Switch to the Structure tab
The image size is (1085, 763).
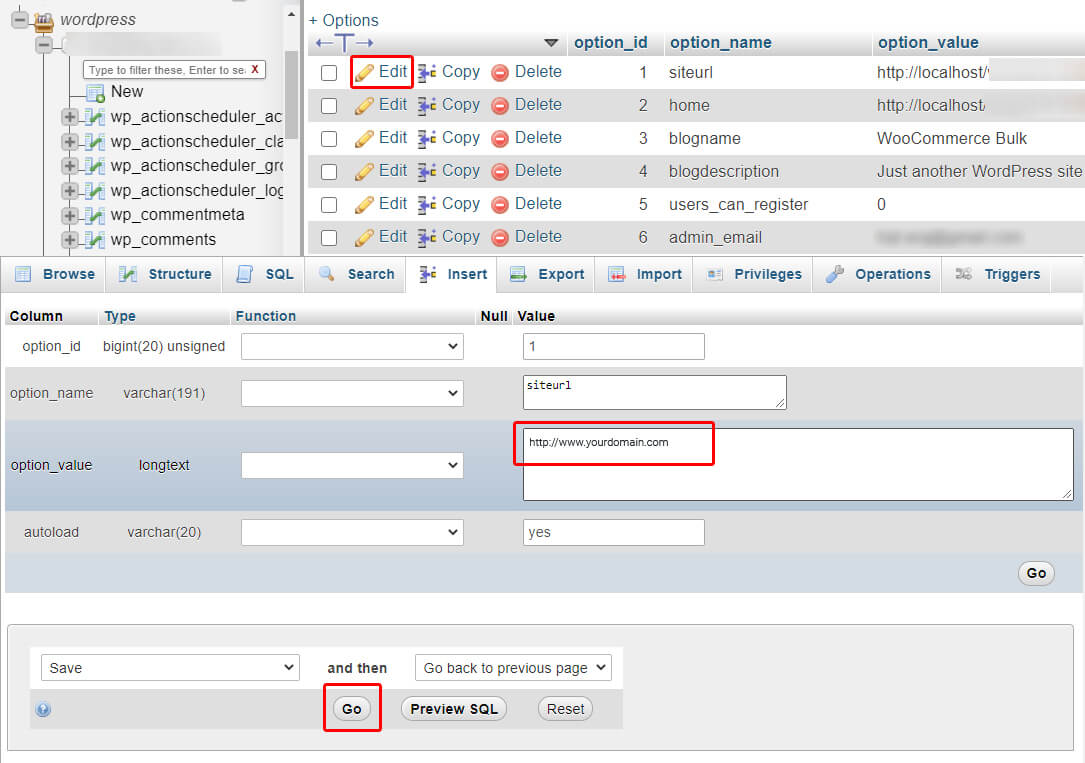point(165,274)
